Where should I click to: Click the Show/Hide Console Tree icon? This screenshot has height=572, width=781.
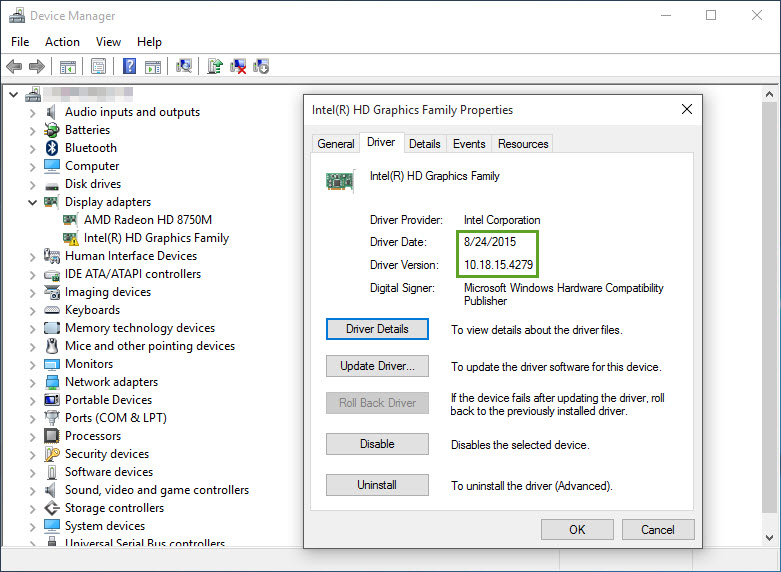coord(68,66)
